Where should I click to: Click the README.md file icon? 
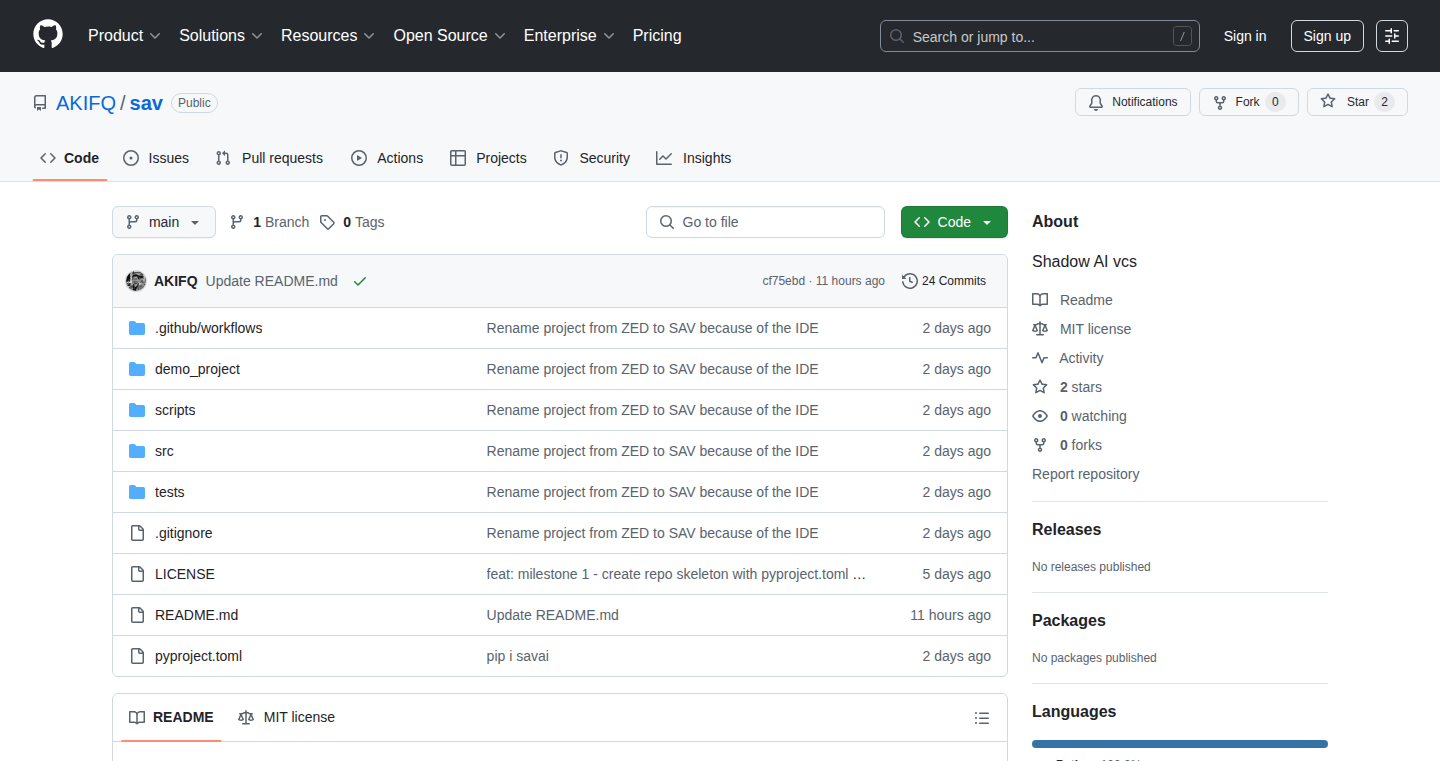pos(137,615)
